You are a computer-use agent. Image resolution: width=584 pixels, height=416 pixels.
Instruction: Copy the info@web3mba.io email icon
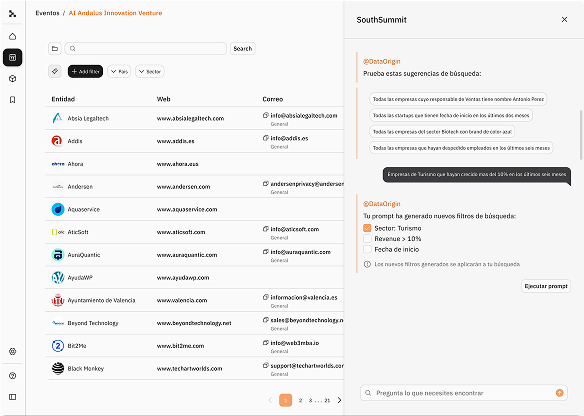click(x=266, y=343)
